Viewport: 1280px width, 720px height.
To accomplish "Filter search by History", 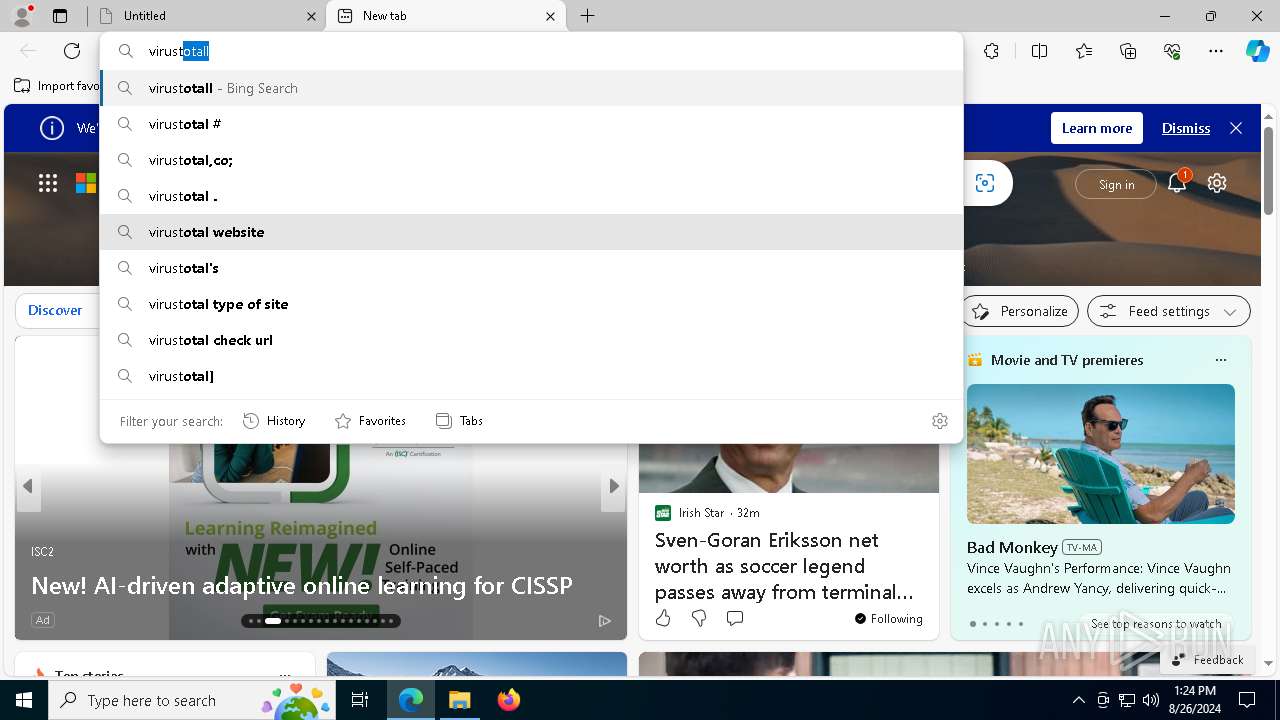I will click(x=274, y=421).
